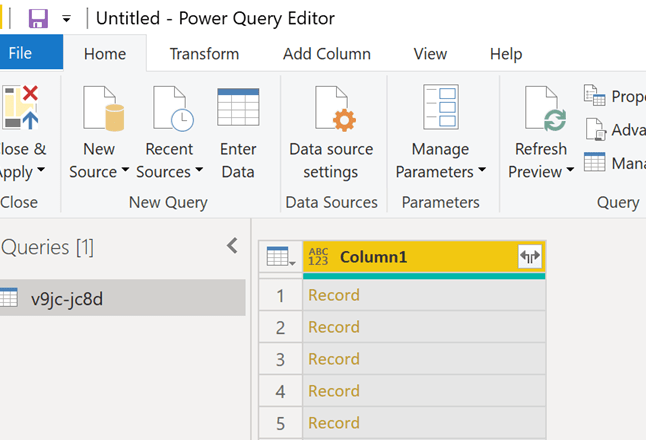
Task: Click the Recent Sources icon
Action: (x=169, y=108)
